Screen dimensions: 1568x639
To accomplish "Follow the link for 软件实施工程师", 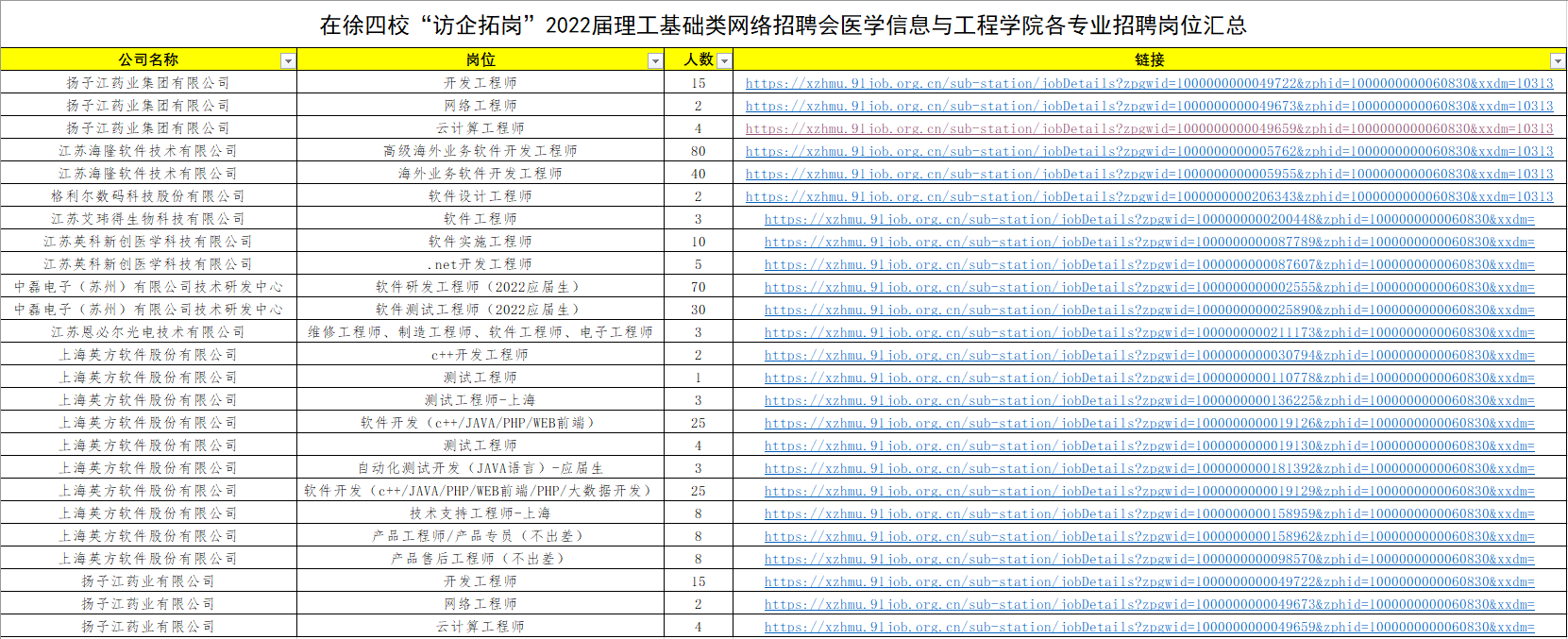I will pyautogui.click(x=1149, y=242).
